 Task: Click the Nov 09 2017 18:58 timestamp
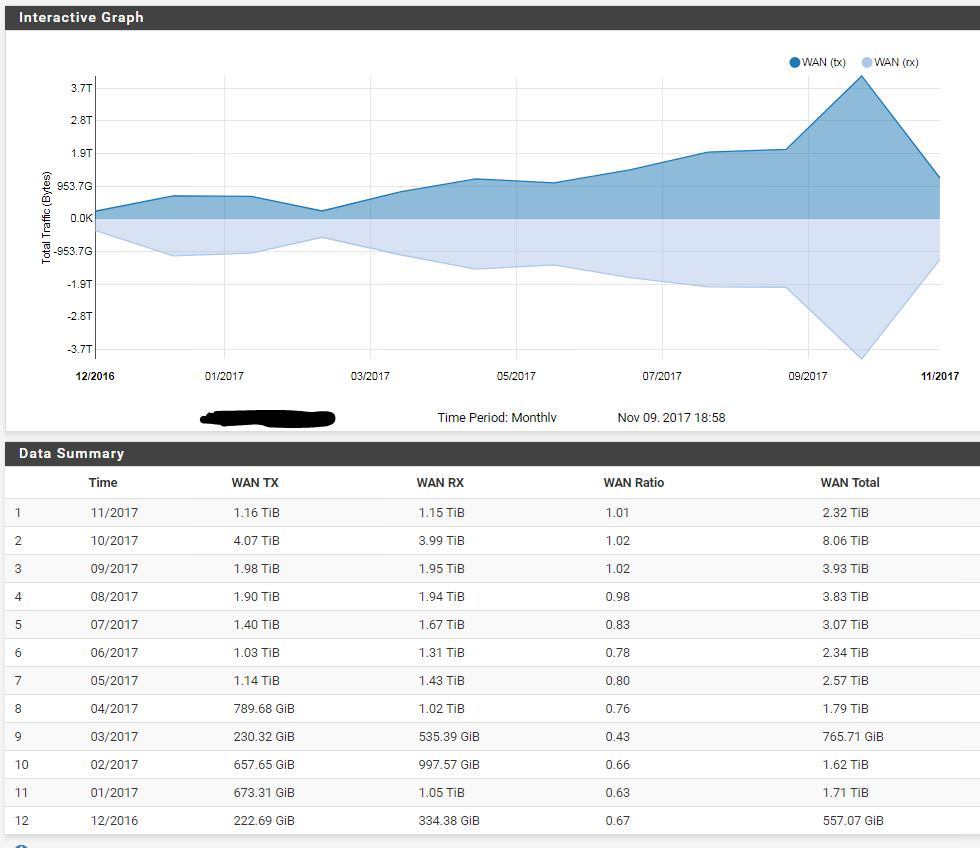[671, 418]
